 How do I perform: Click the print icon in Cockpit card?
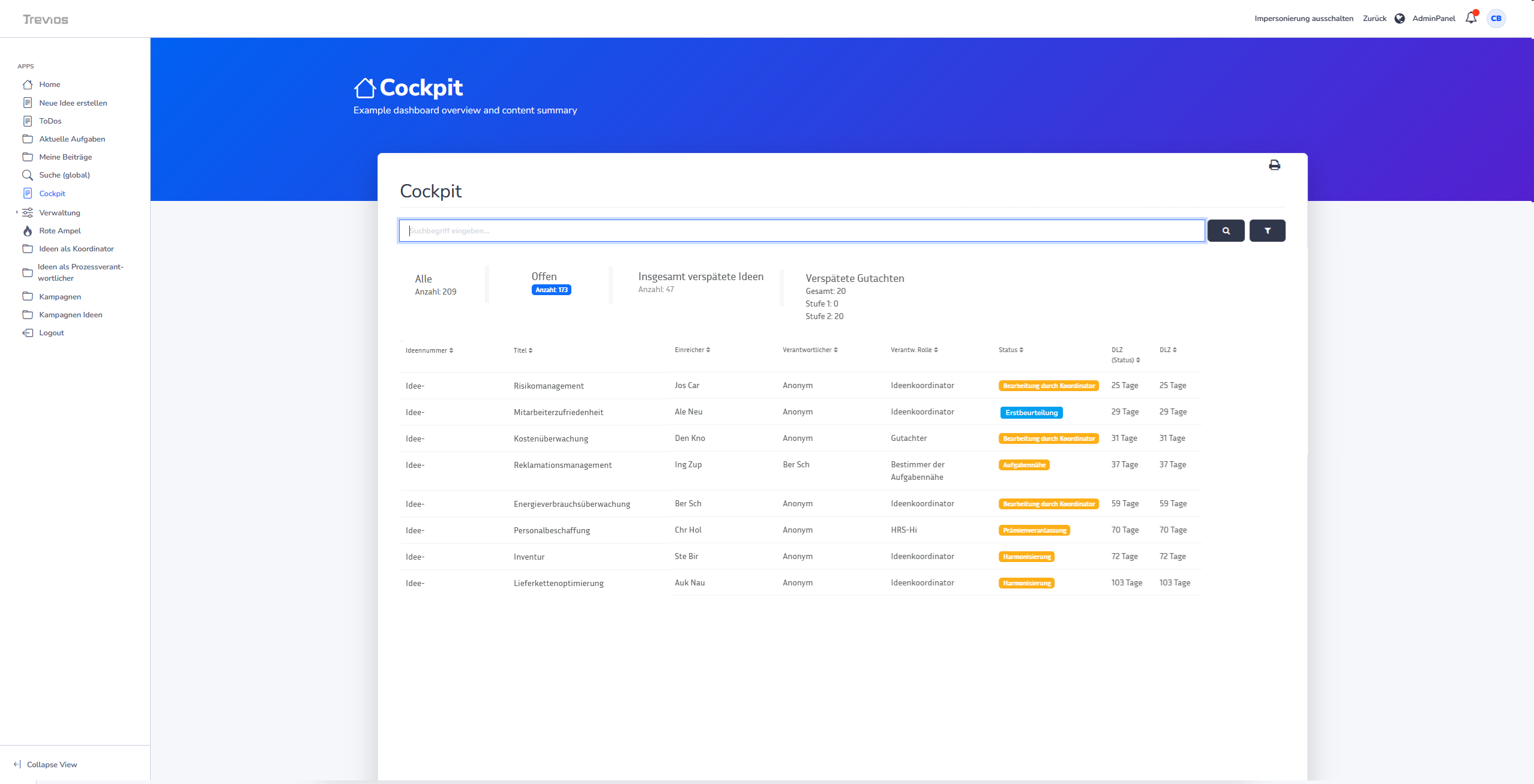click(1274, 165)
